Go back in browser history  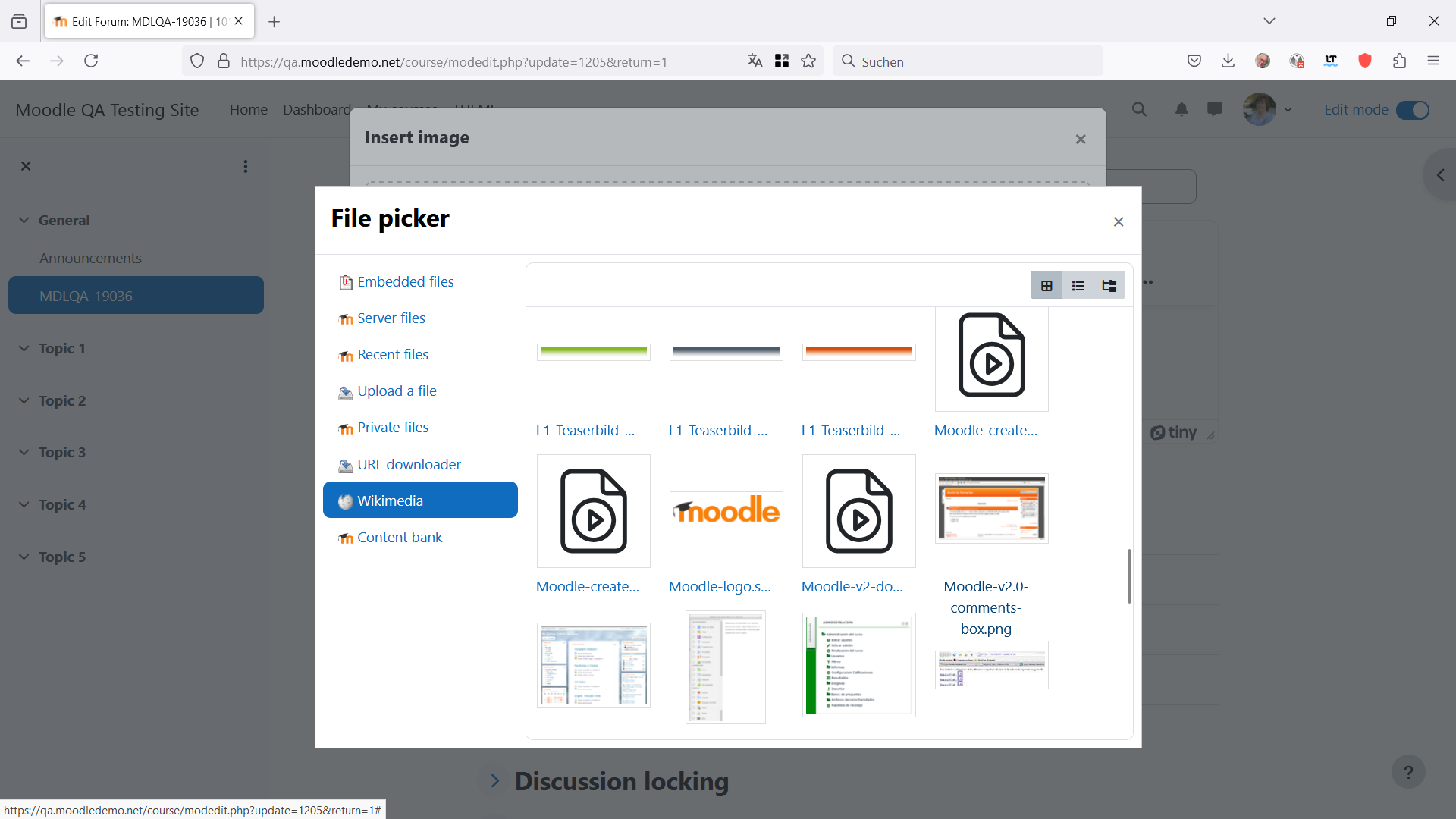pyautogui.click(x=23, y=61)
